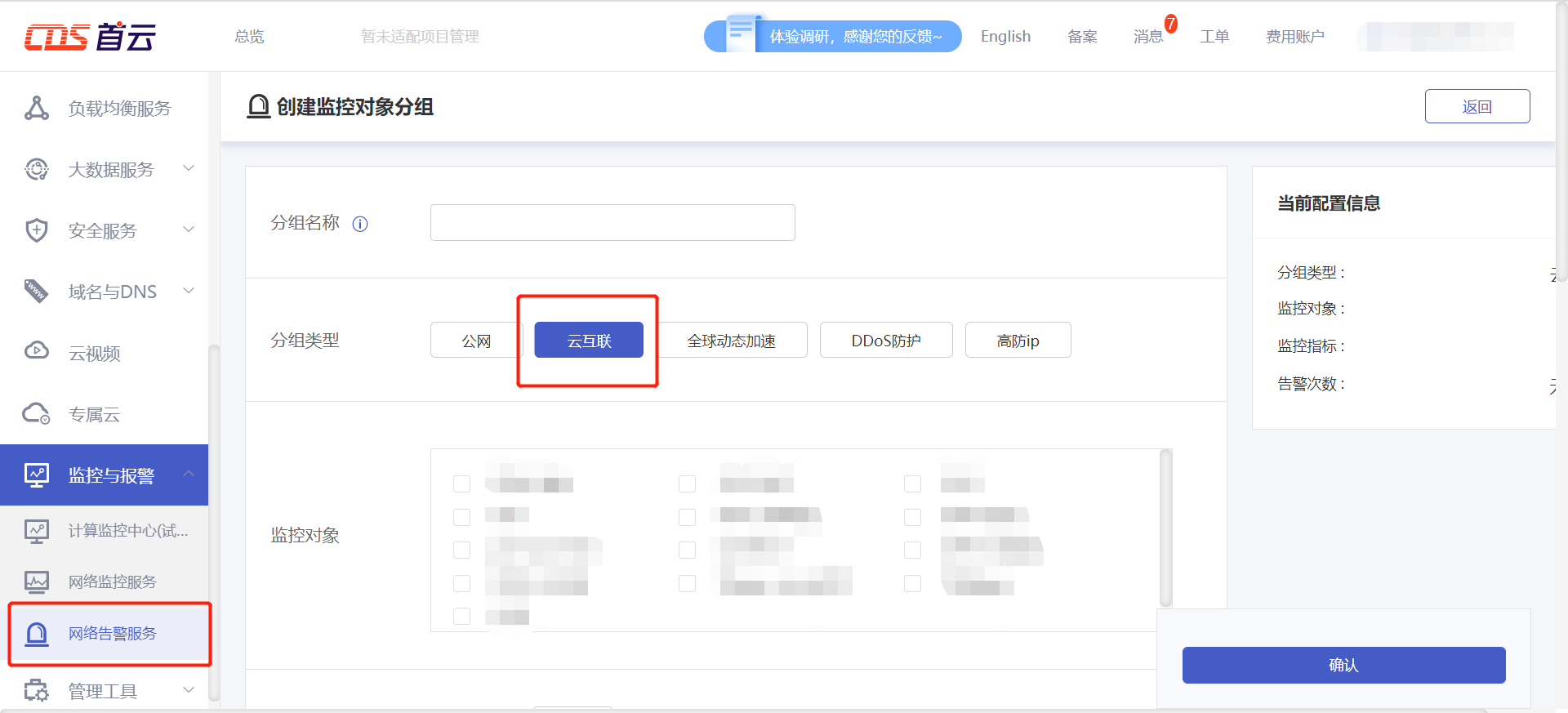Expand the 安全服务 sidebar section
Screen dimensions: 1568x713
pos(189,229)
